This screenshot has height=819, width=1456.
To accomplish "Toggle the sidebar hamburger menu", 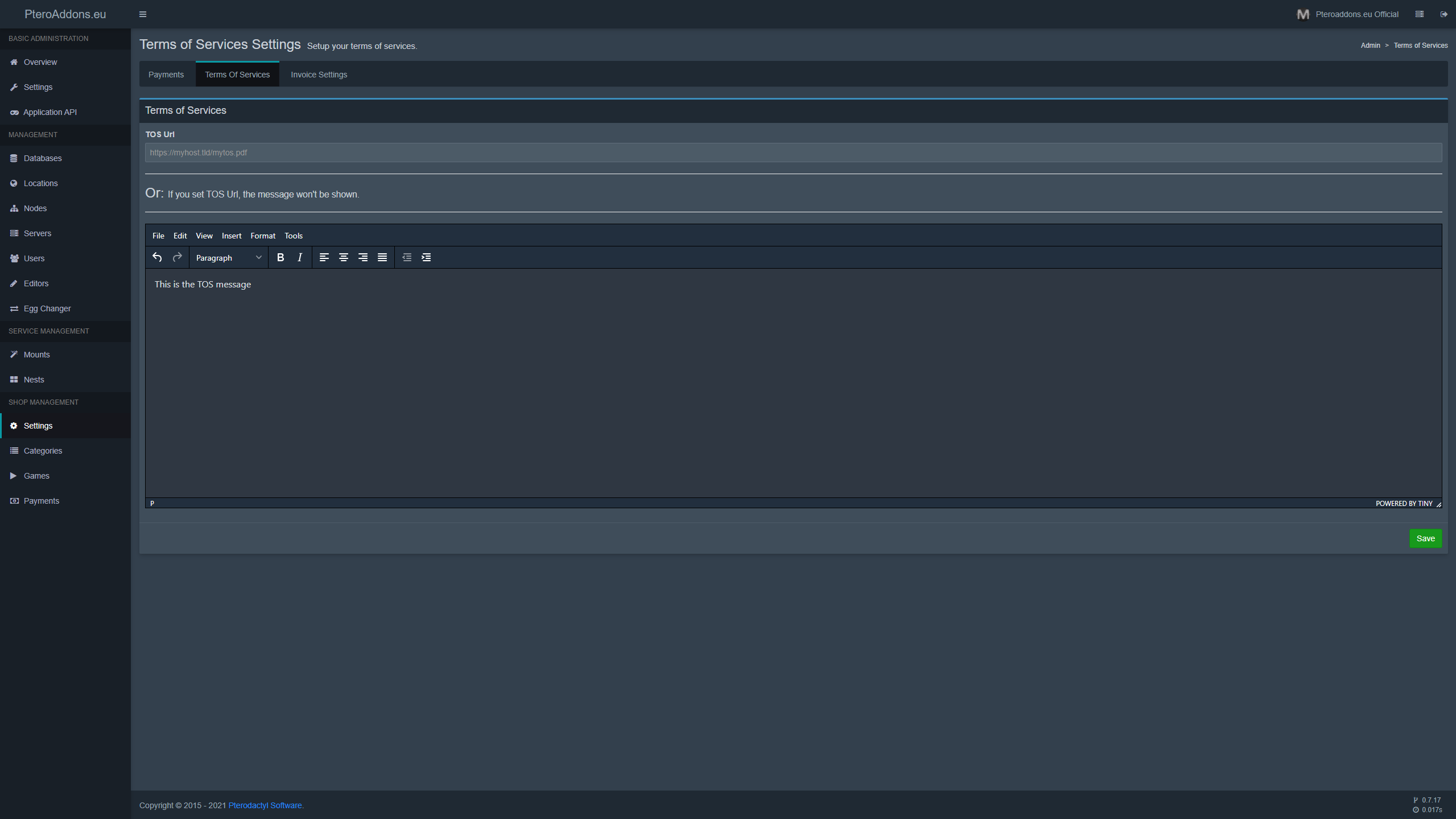I will [x=143, y=14].
